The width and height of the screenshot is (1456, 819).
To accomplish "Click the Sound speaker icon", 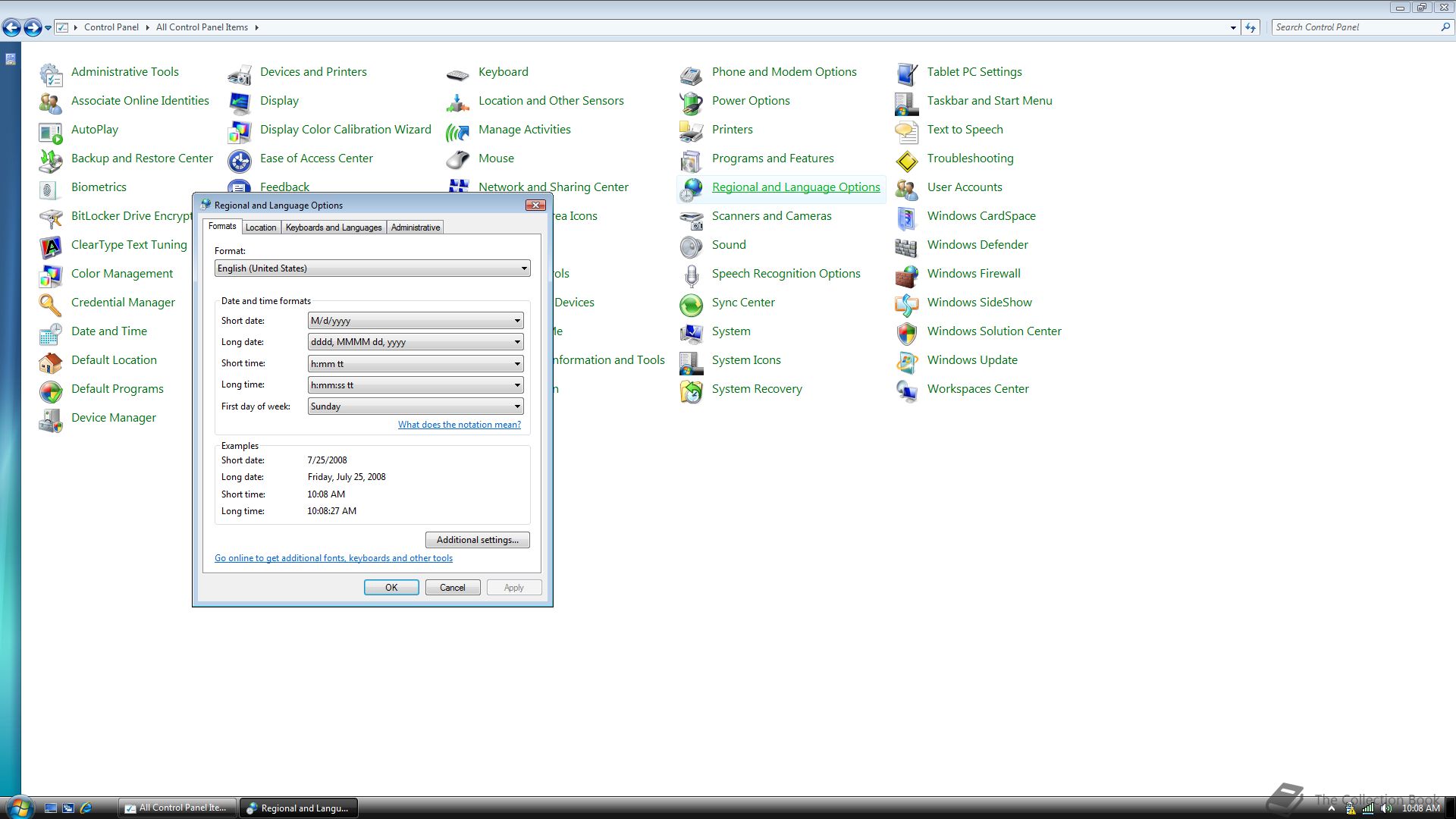I will click(691, 246).
